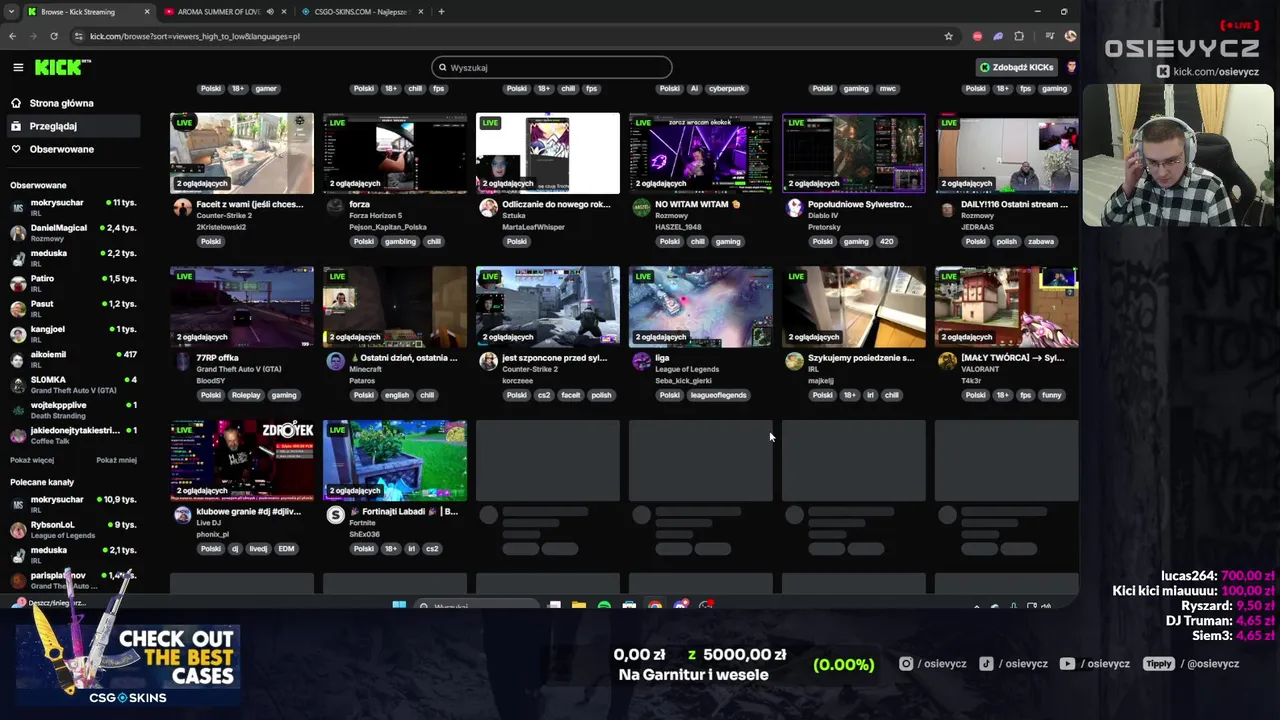Select the EDM tag under klubowe granie

pyautogui.click(x=286, y=549)
